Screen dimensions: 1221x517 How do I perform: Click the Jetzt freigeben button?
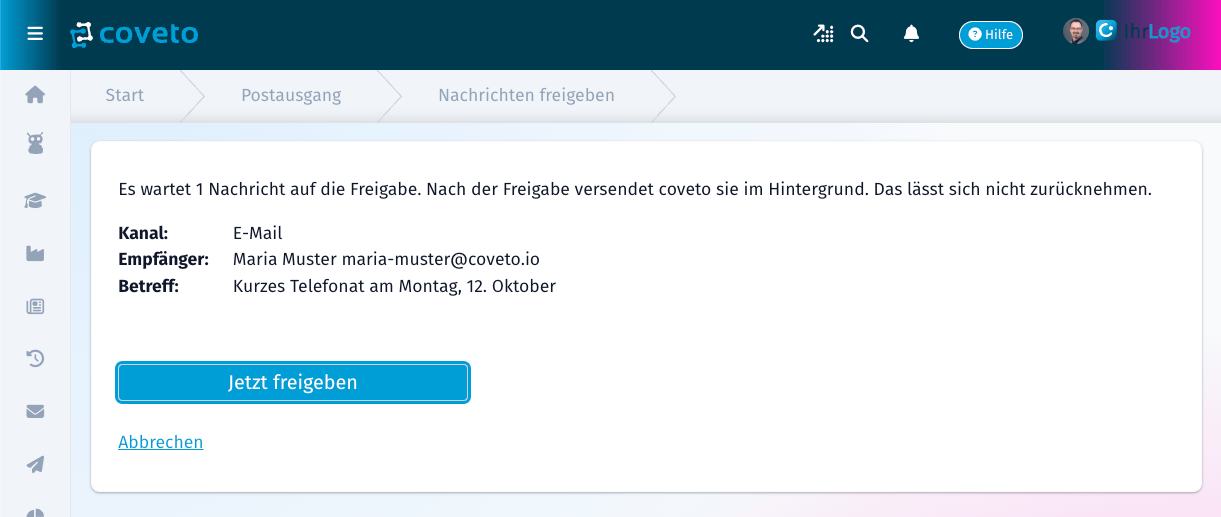(293, 383)
